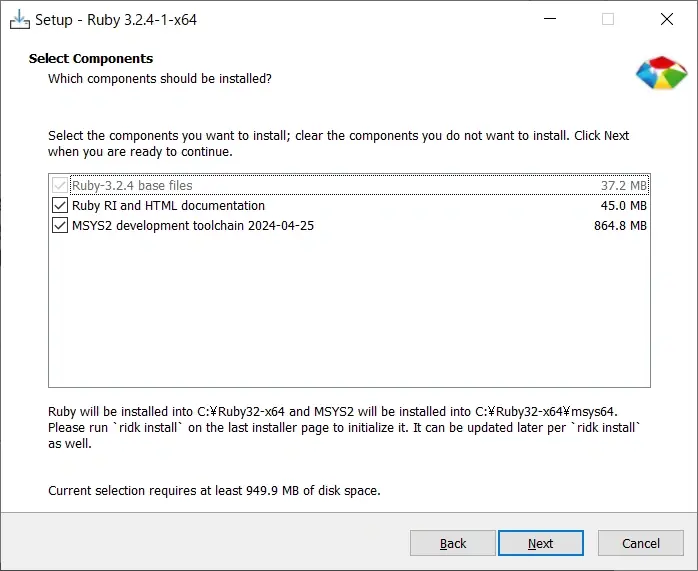This screenshot has height=571, width=698.
Task: Select 'Ruby RI and HTML documentation' label
Action: tap(168, 206)
